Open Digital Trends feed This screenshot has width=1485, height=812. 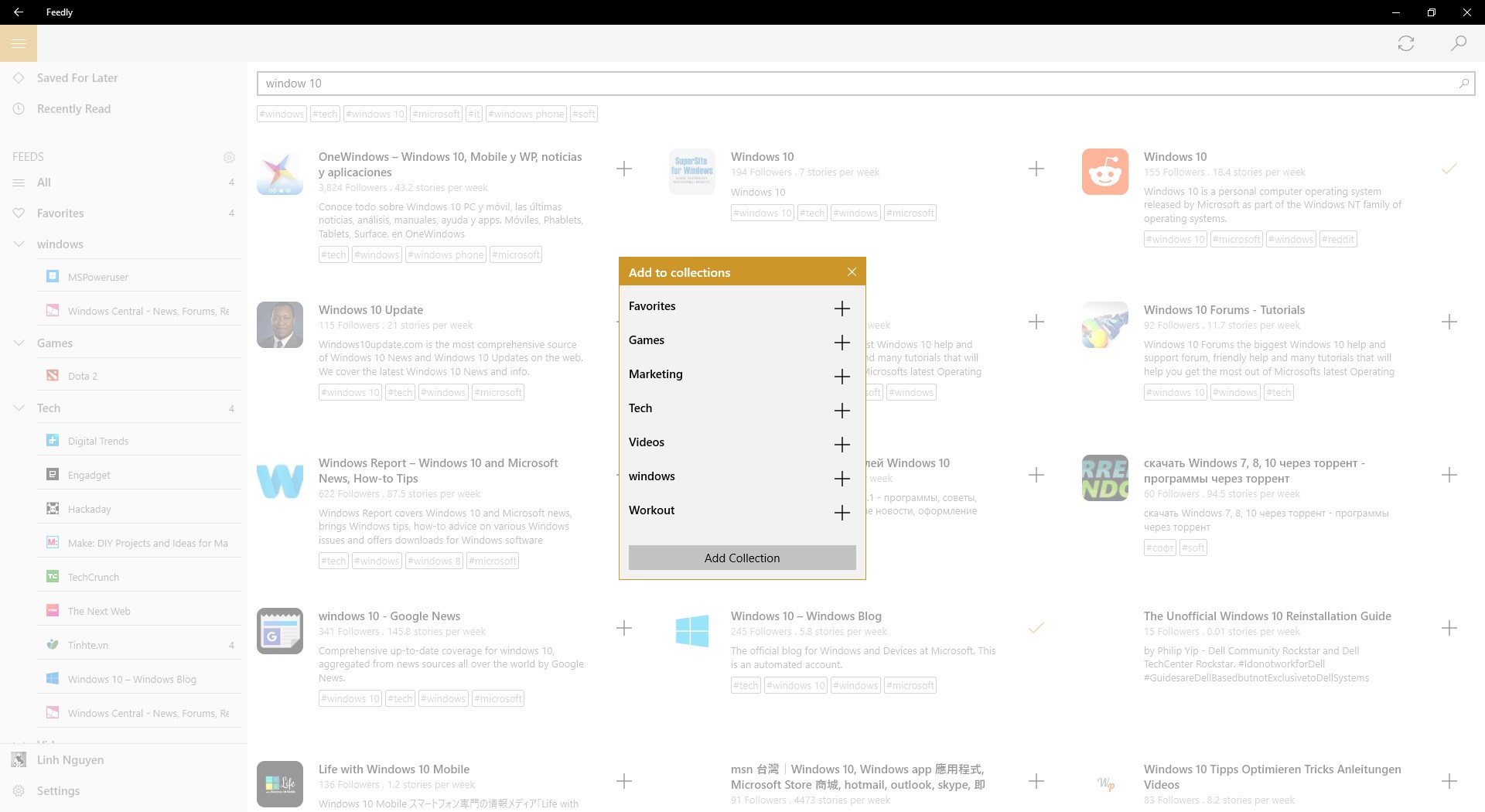coord(139,441)
